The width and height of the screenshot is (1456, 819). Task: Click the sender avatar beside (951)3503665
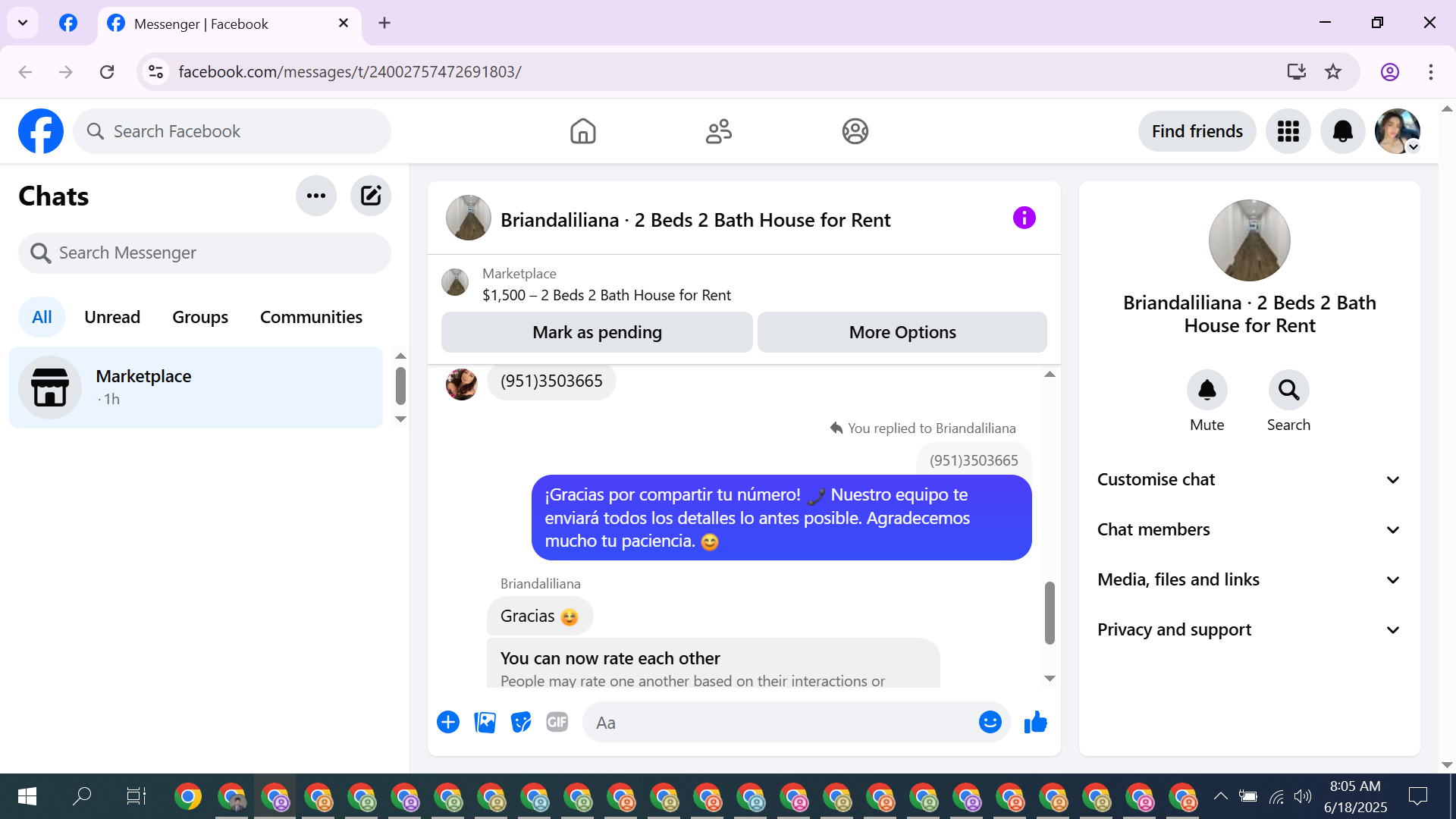(461, 384)
